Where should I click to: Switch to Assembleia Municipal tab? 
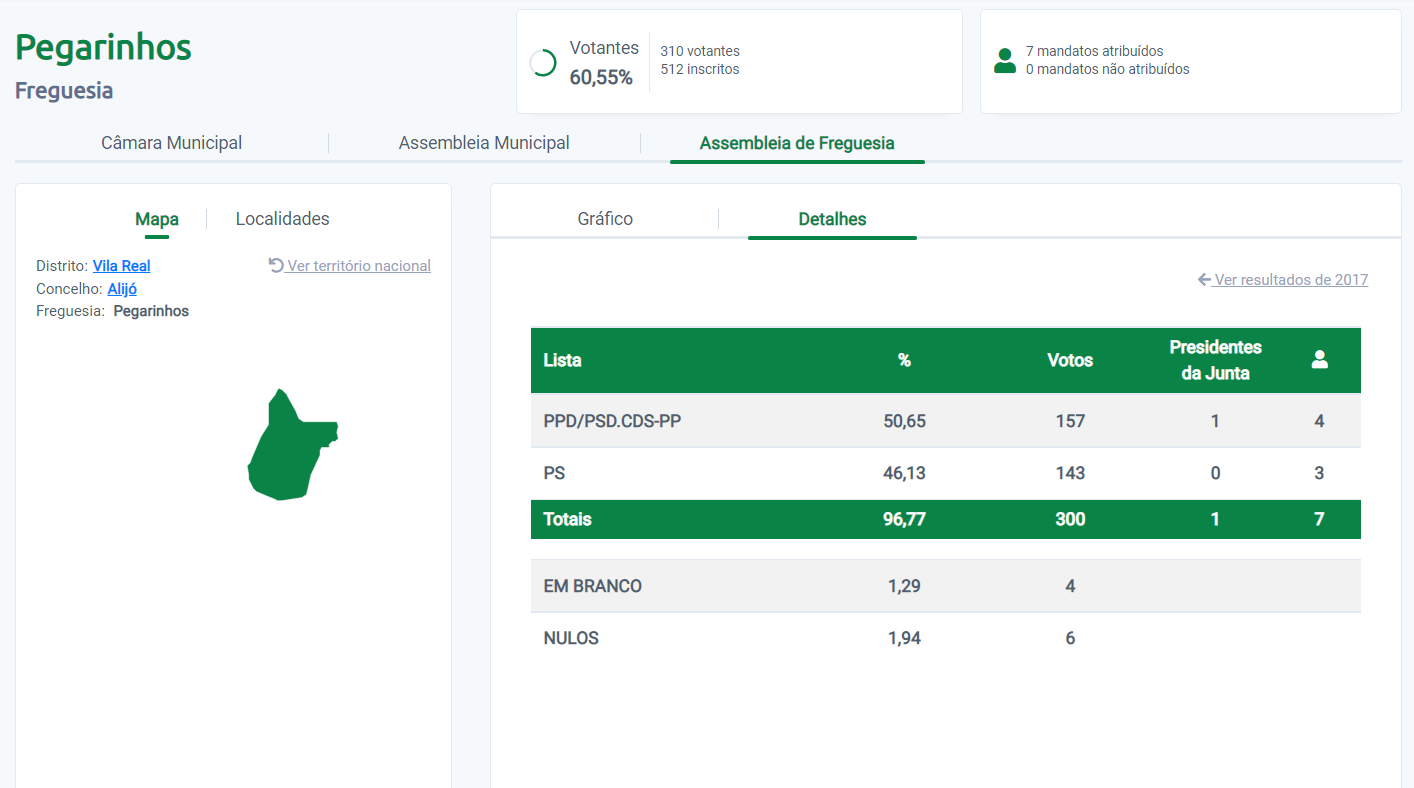click(x=484, y=143)
